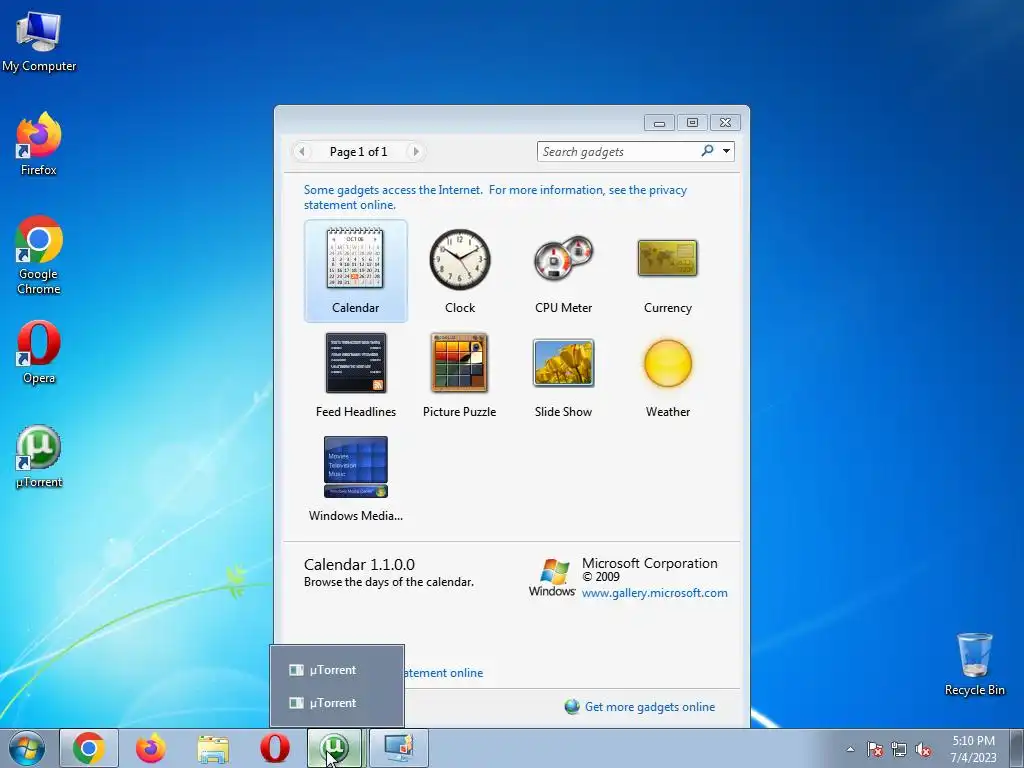This screenshot has width=1024, height=768.
Task: Open the network tray icon
Action: click(x=899, y=749)
